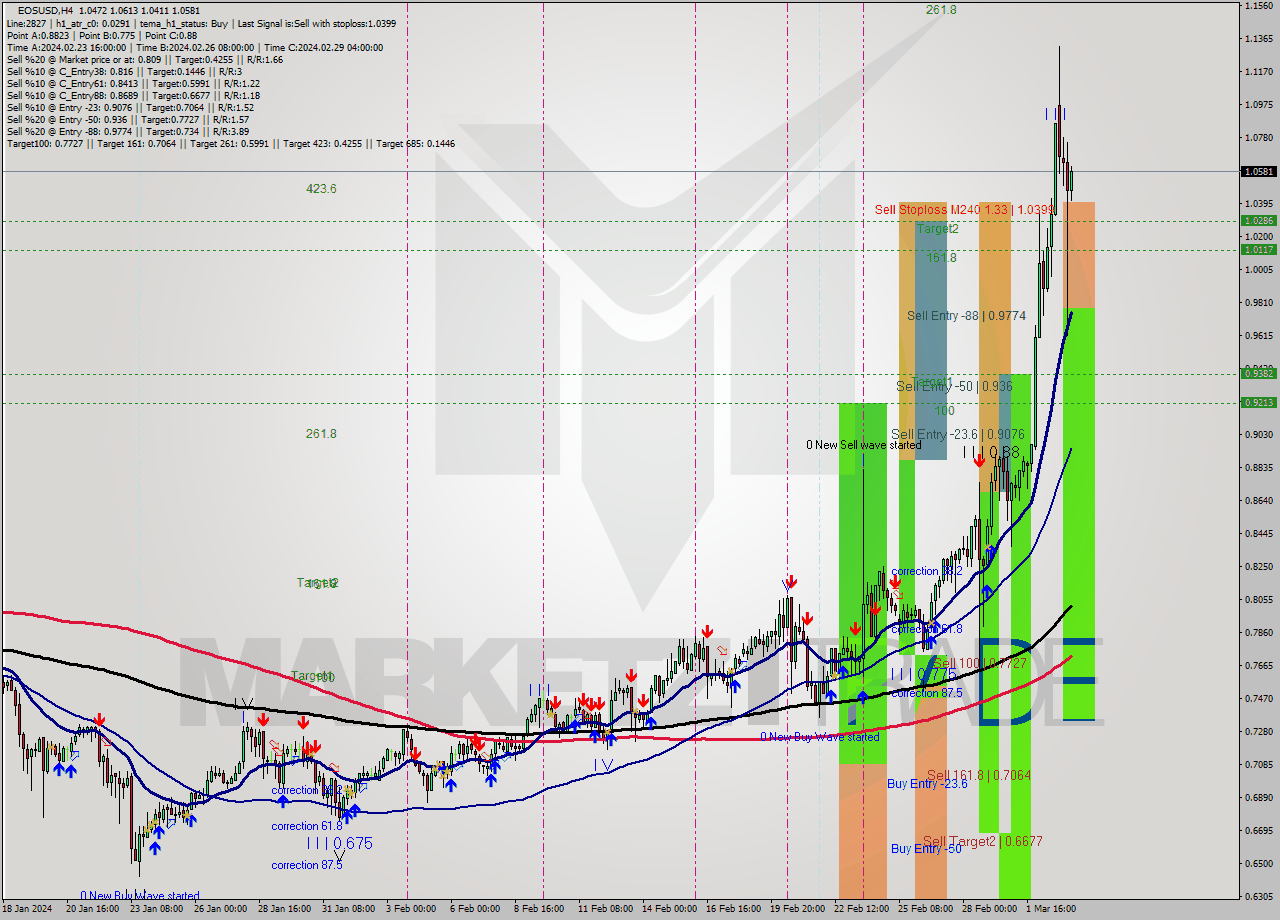Click the 1.0975 price axis label
Screen dimensions: 1280x920
(x=1259, y=105)
